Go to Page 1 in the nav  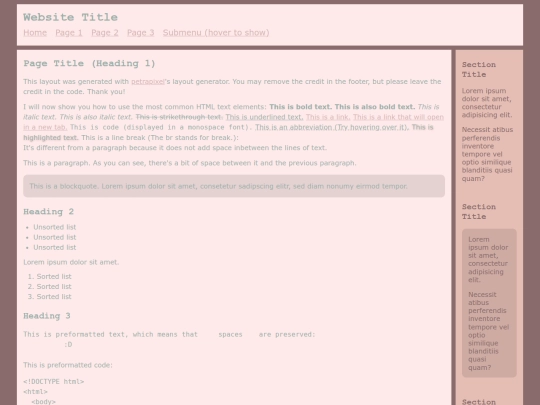point(69,33)
